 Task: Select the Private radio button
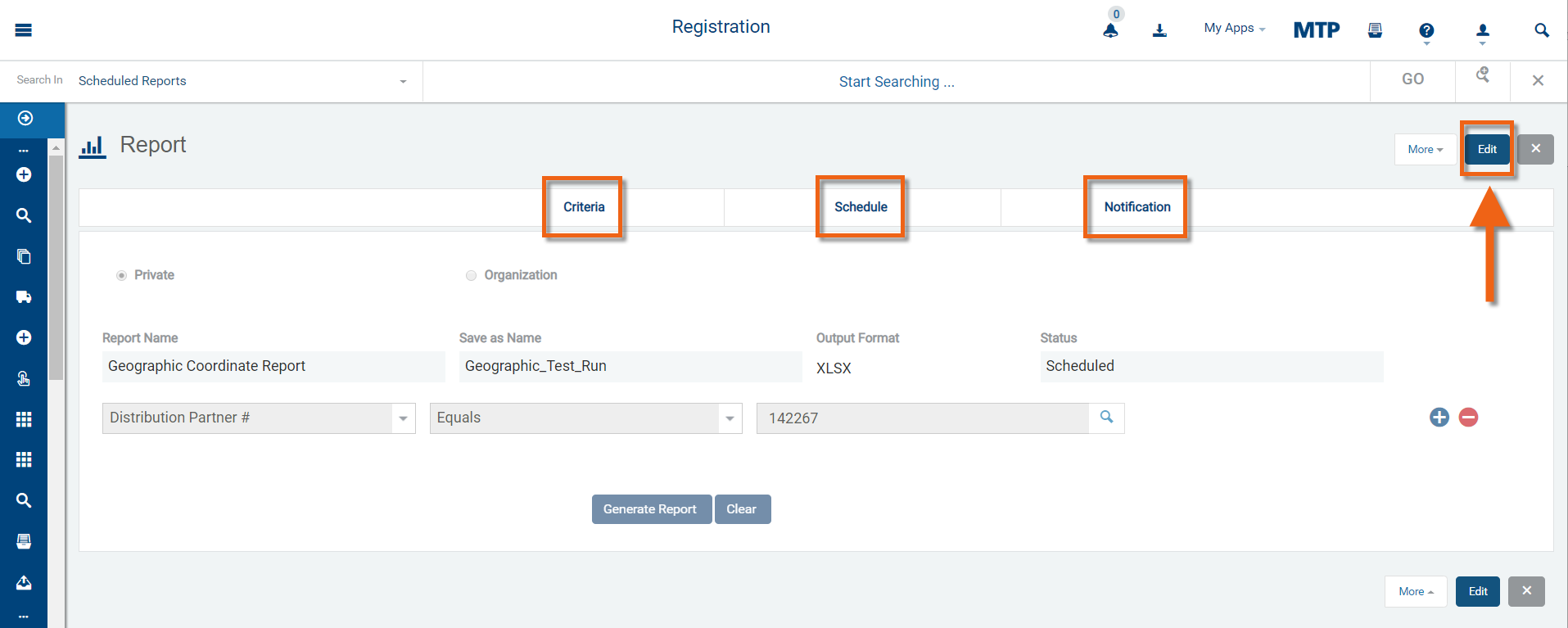[x=121, y=275]
